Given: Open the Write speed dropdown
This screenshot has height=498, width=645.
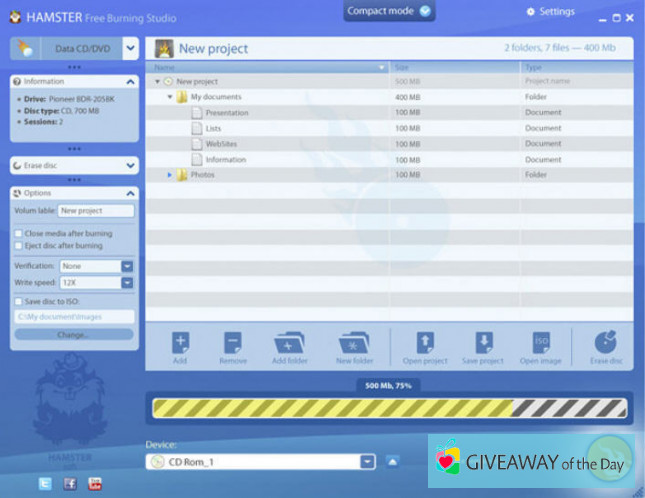Looking at the screenshot, I should click(x=127, y=283).
